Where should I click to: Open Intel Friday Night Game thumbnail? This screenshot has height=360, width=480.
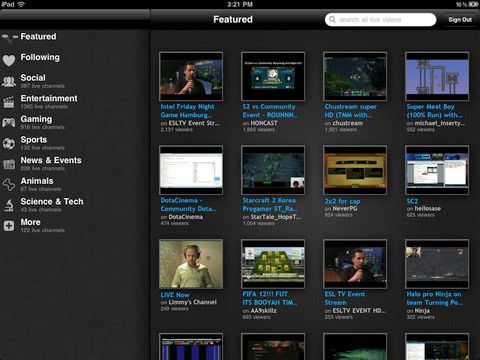pos(191,76)
